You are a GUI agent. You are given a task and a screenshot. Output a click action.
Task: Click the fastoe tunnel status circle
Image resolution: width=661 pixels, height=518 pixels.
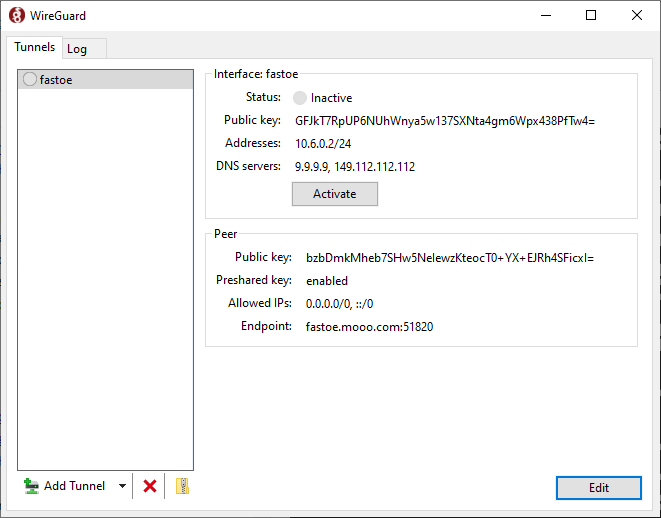coord(30,79)
